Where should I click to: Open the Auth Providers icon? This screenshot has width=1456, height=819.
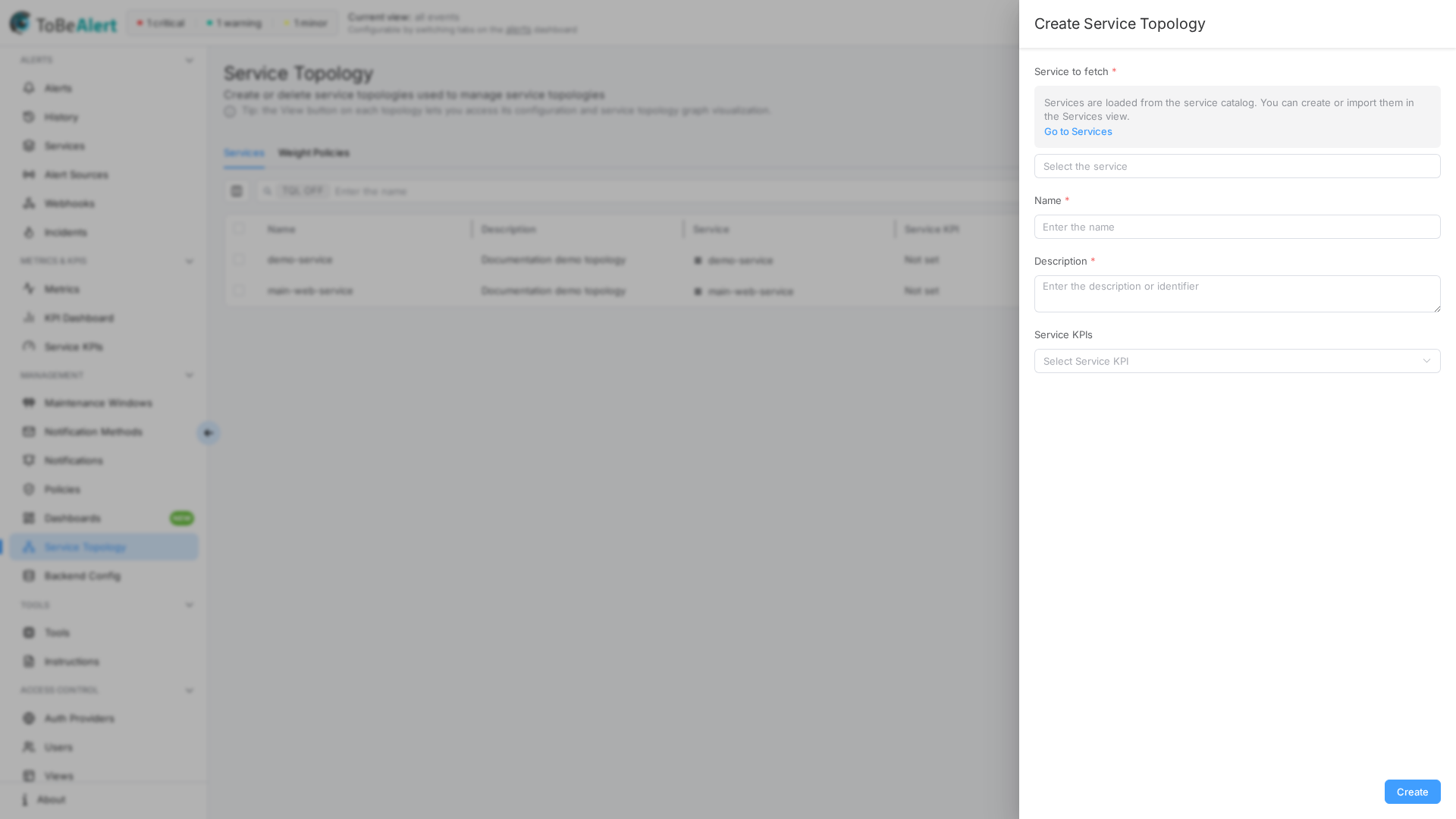29,718
